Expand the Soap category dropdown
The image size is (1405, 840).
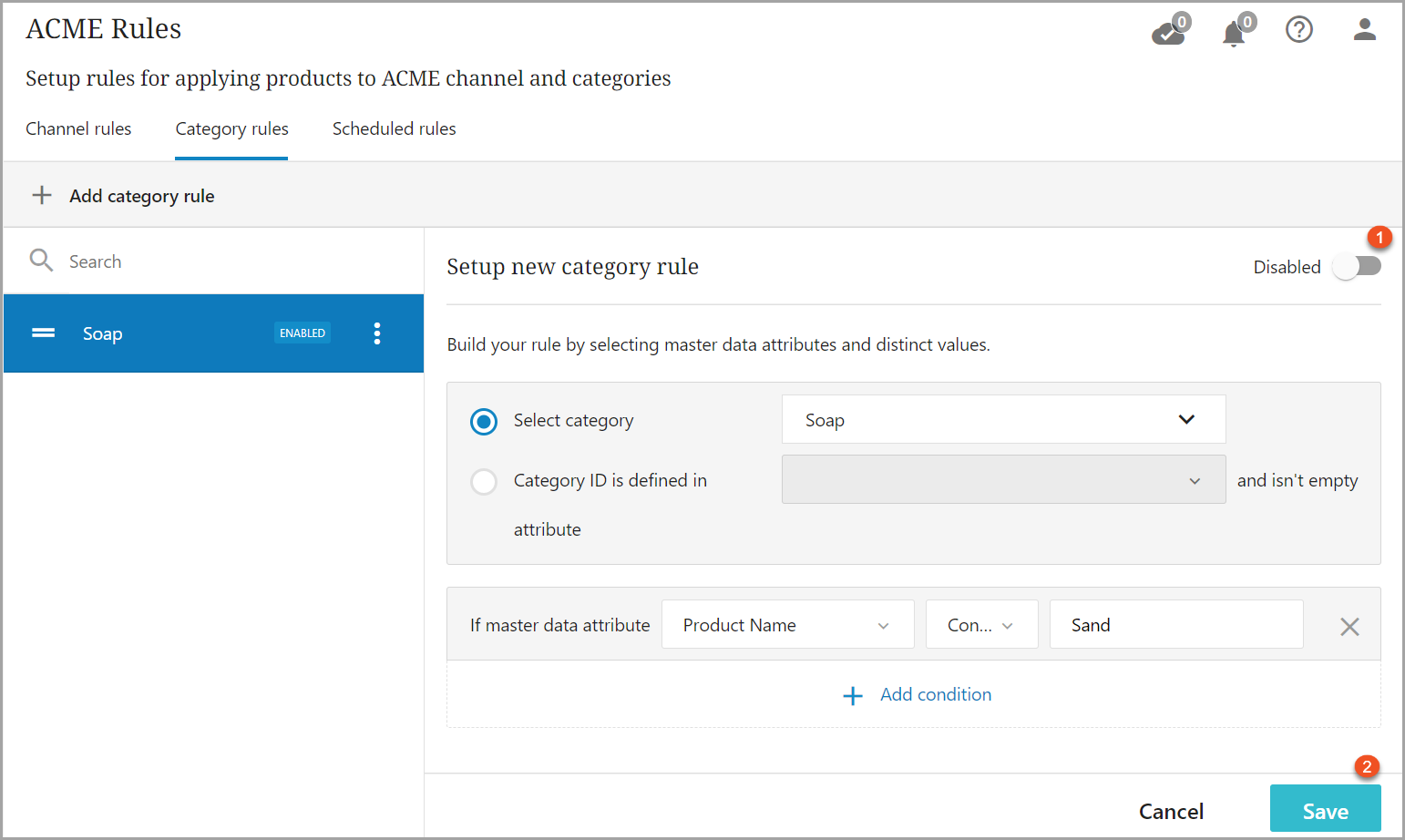click(1003, 420)
